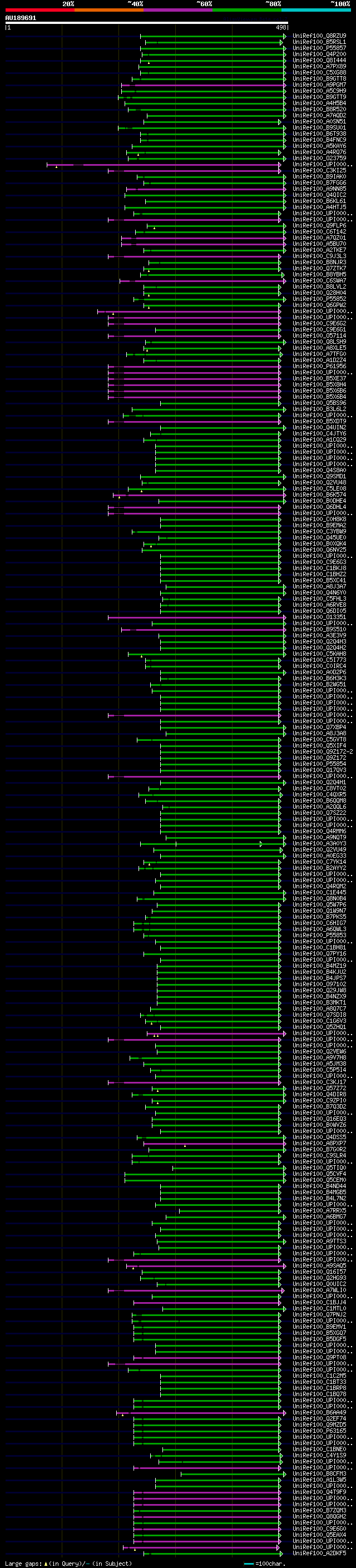This screenshot has width=356, height=1568.
Task: Click the cyan ~100% identity legend segment
Action: 316,10
